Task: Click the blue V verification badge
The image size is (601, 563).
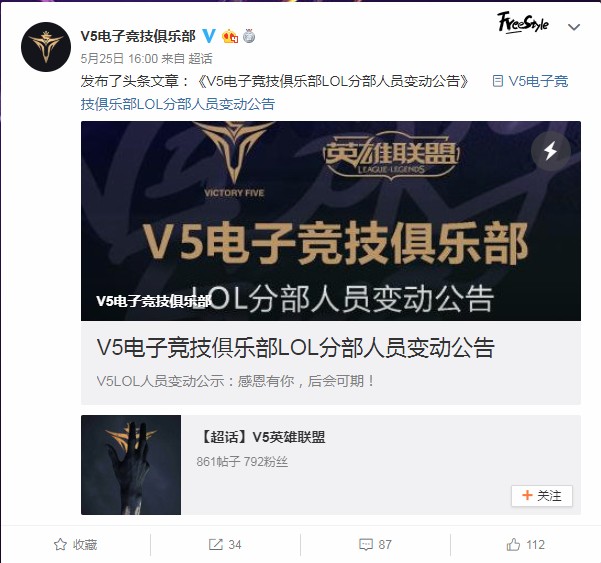Action: click(209, 36)
